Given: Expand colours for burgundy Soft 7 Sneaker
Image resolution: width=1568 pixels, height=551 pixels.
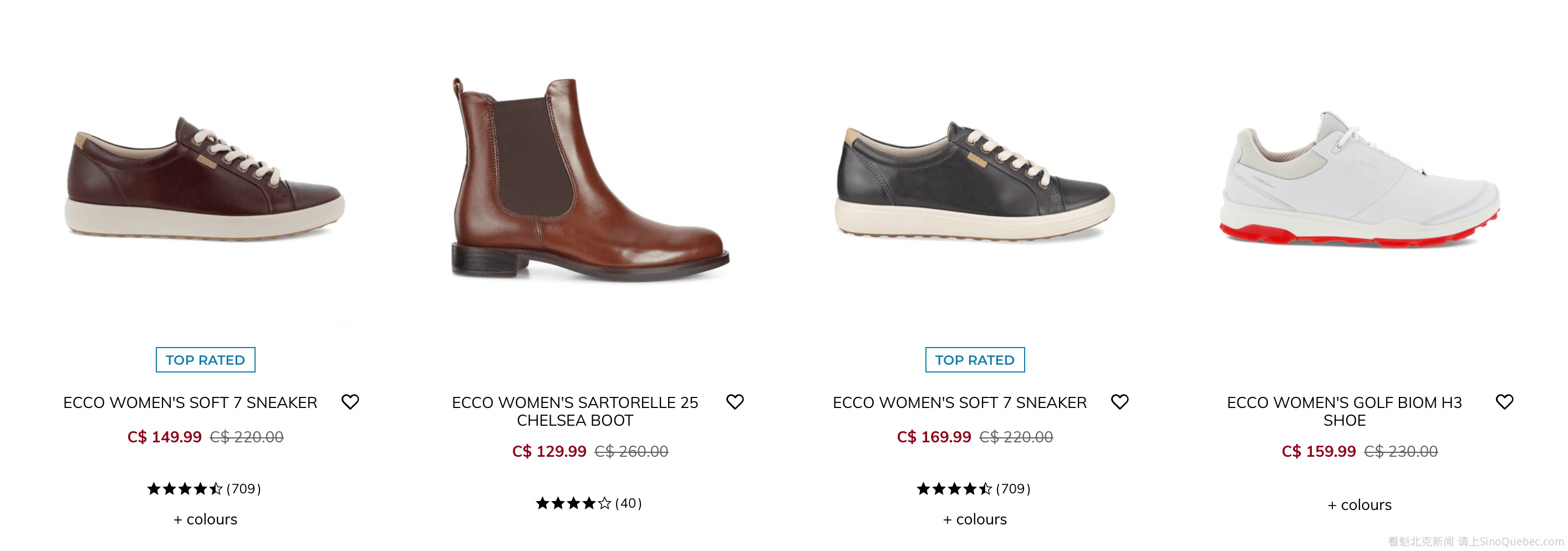Looking at the screenshot, I should (x=205, y=519).
